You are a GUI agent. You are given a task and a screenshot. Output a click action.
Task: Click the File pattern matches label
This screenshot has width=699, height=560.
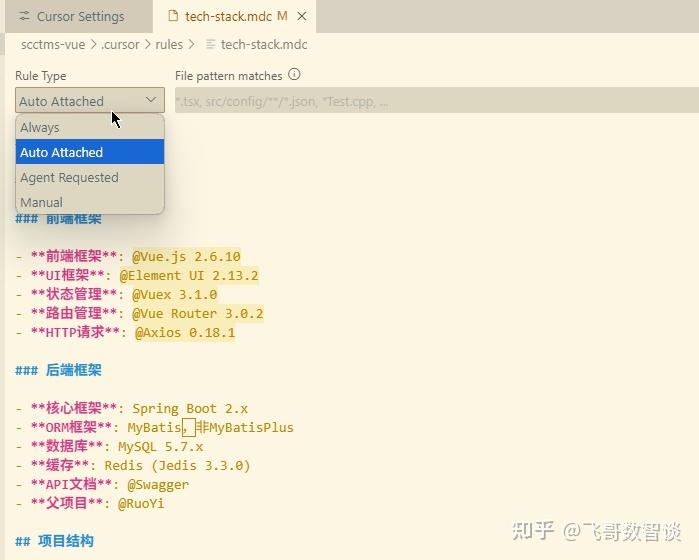coord(229,76)
